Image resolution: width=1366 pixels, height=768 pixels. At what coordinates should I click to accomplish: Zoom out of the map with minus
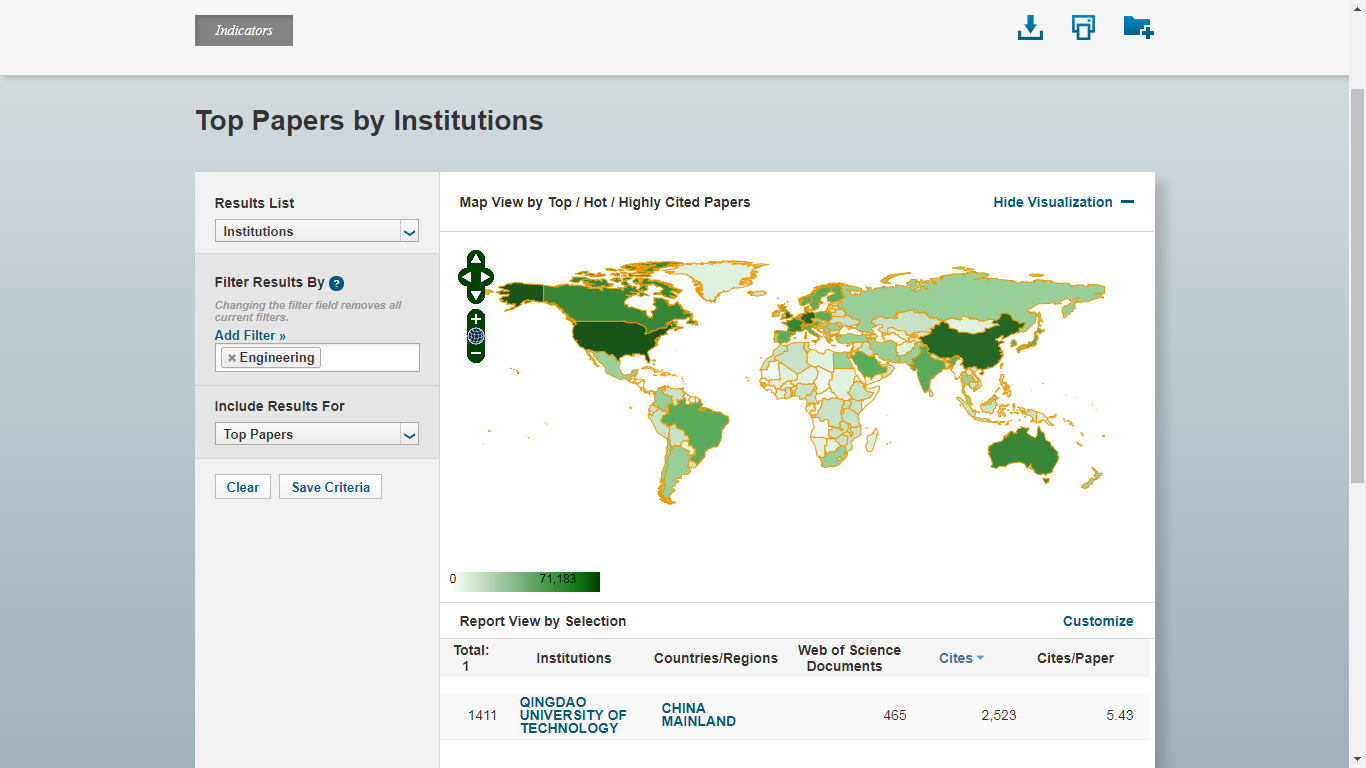click(x=476, y=353)
